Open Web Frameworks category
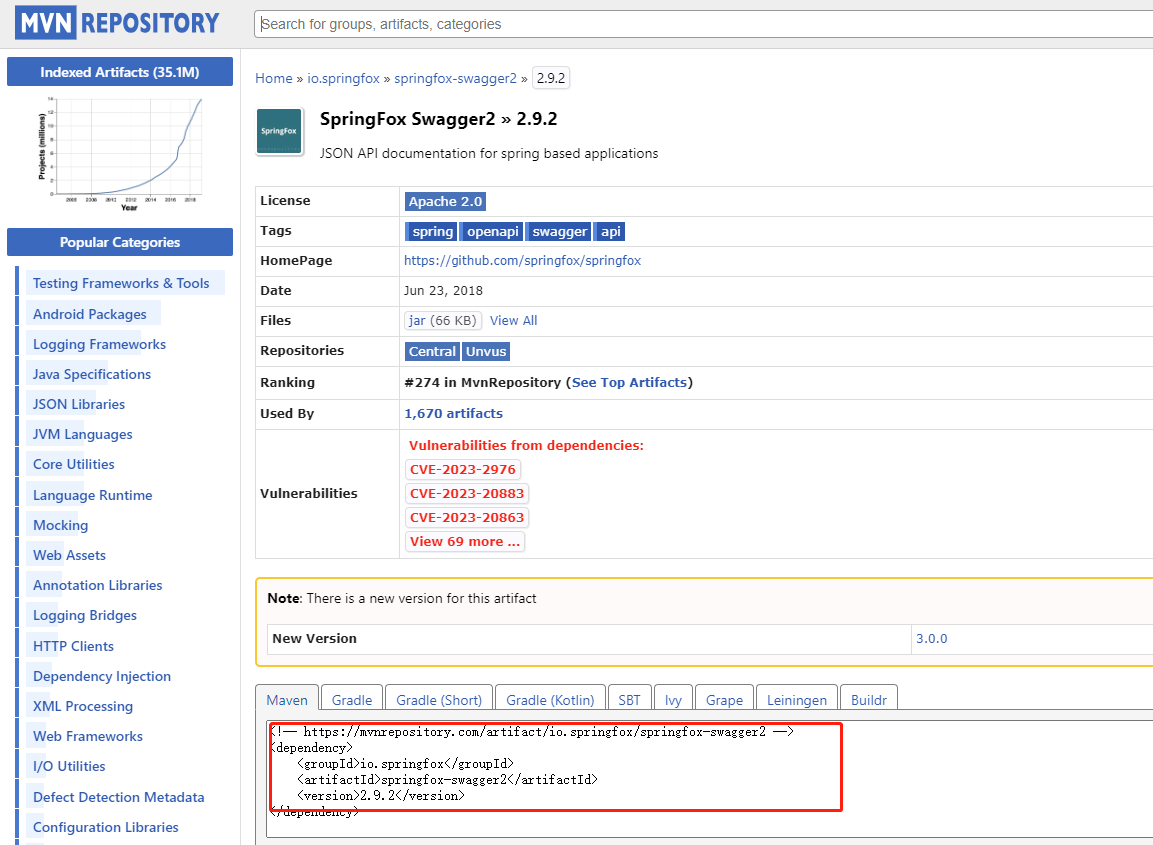 [88, 736]
